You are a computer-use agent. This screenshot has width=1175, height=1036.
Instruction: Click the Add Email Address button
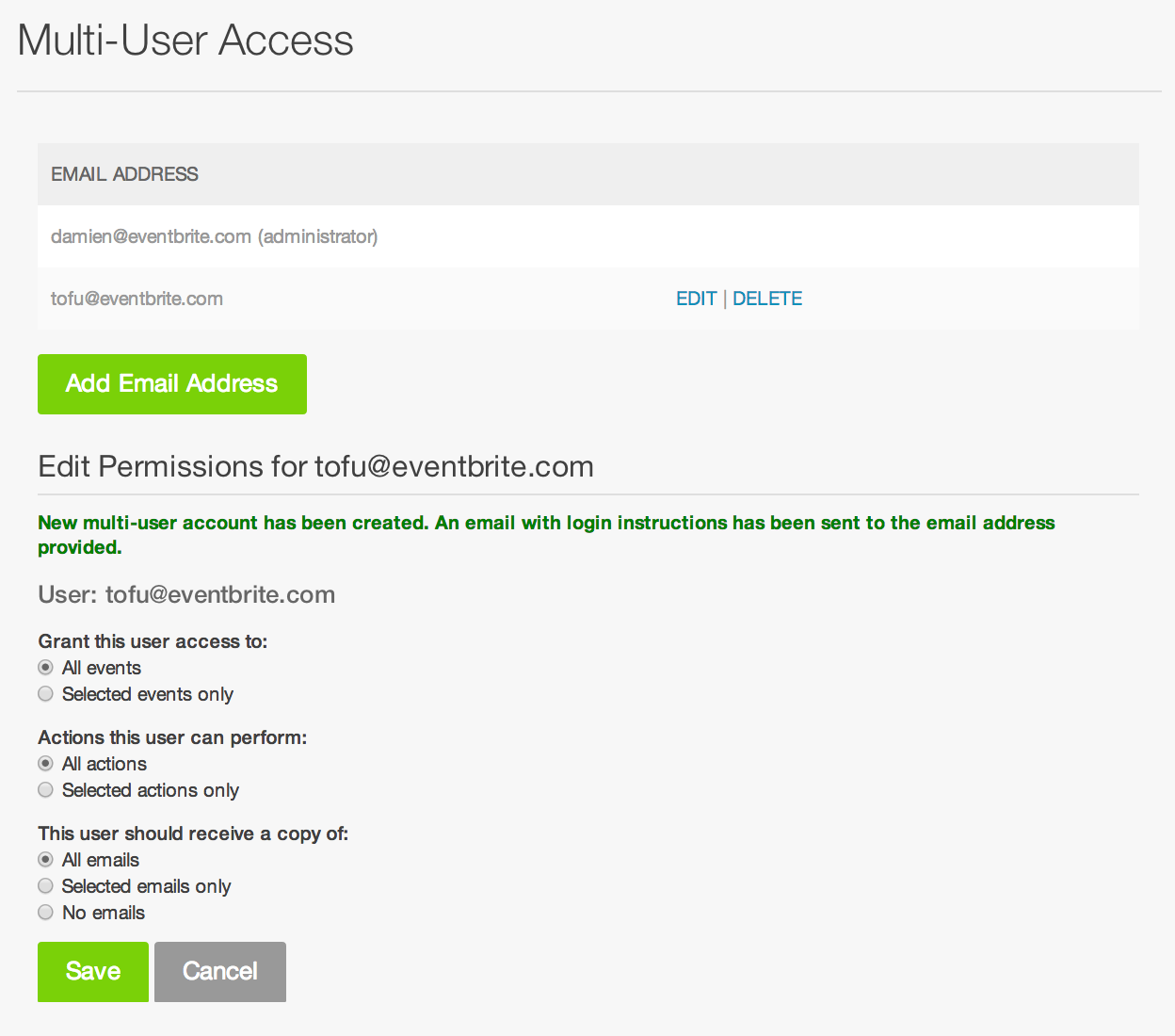[x=172, y=384]
